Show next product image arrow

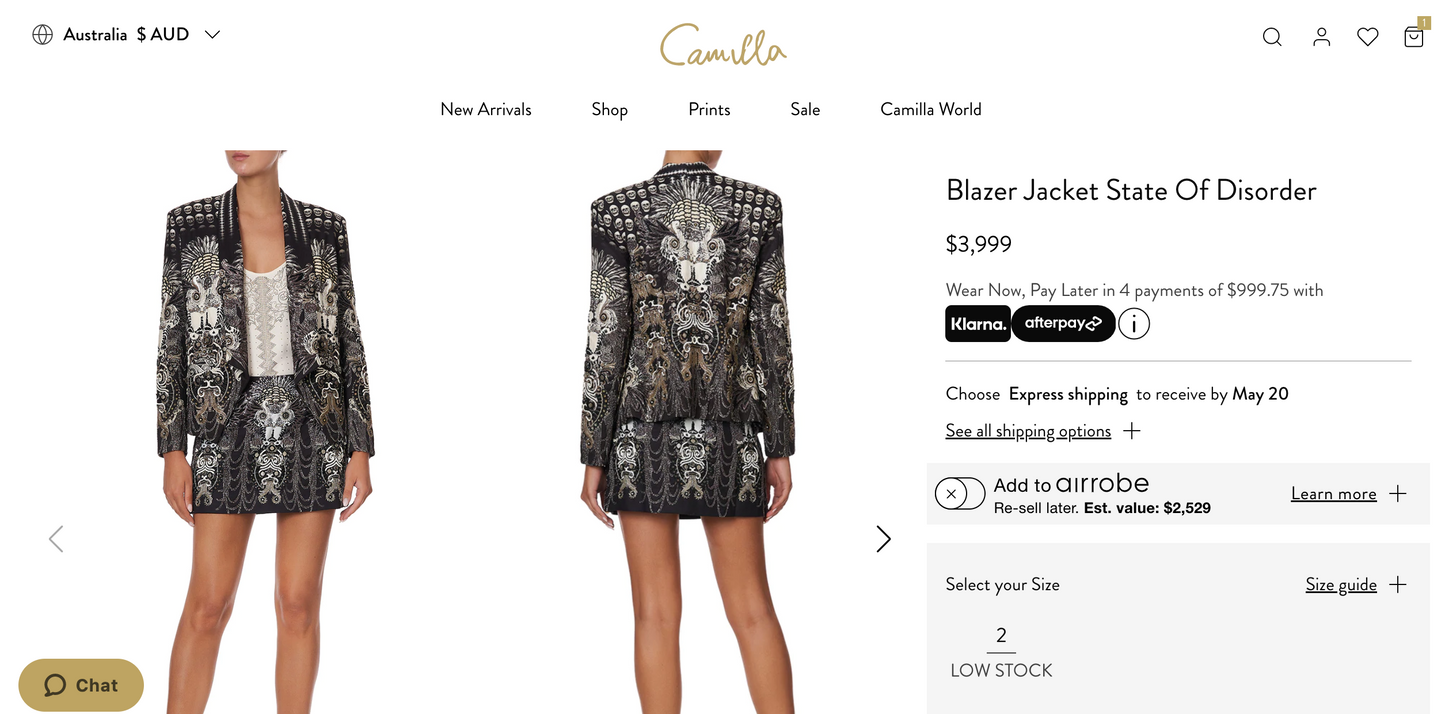pos(883,539)
